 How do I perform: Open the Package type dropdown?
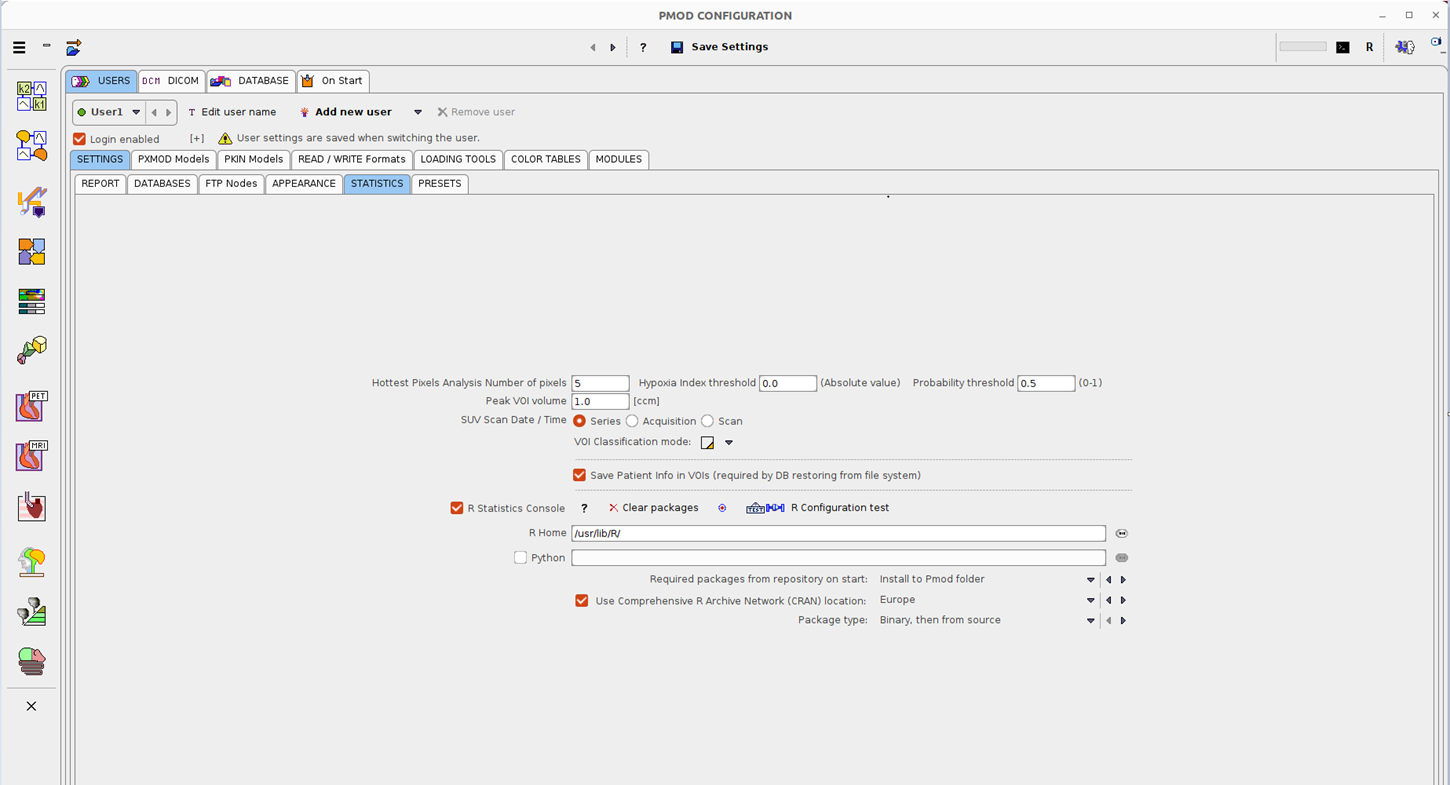tap(1090, 621)
